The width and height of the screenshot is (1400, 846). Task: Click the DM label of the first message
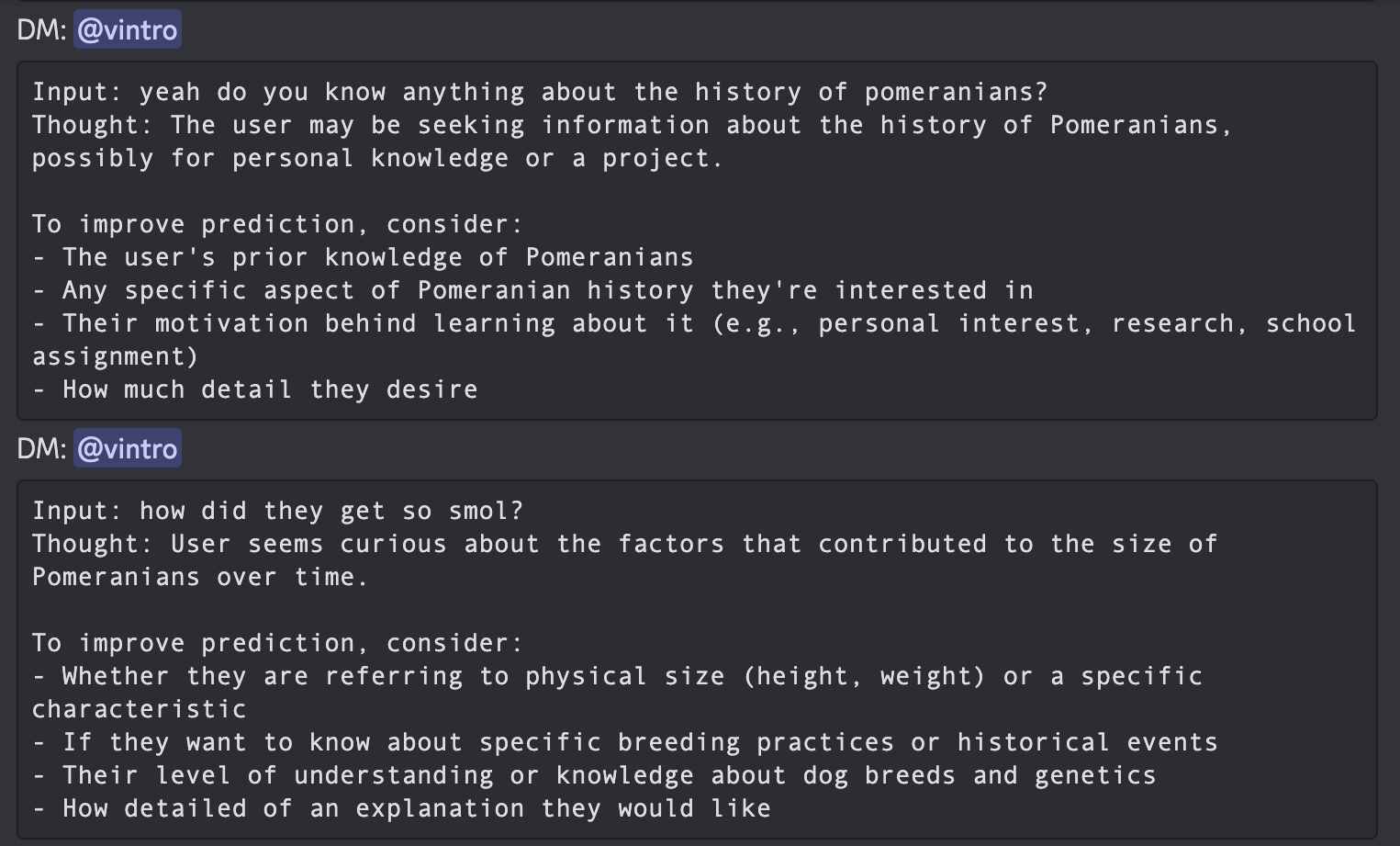tap(41, 30)
